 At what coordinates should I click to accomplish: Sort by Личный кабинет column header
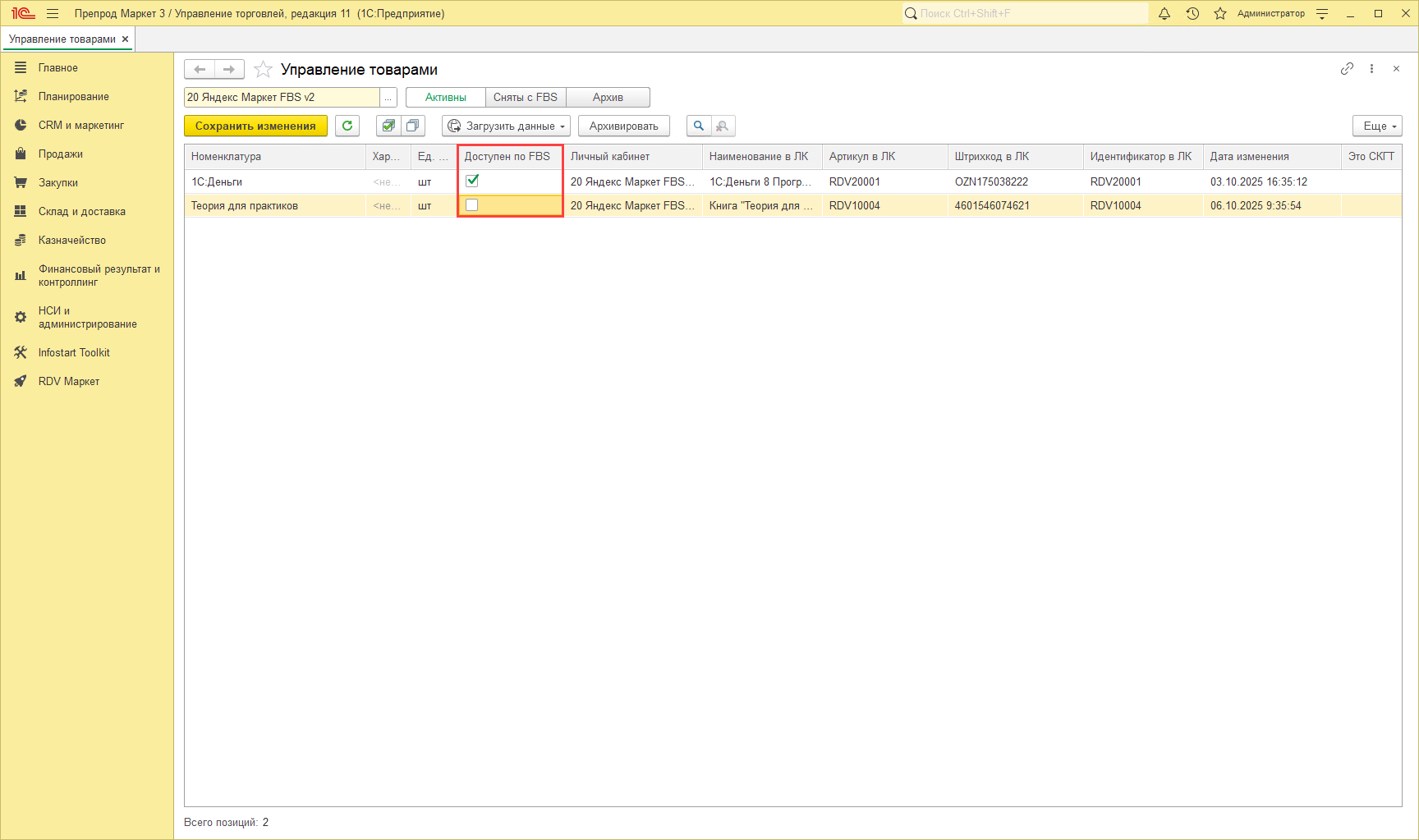633,157
